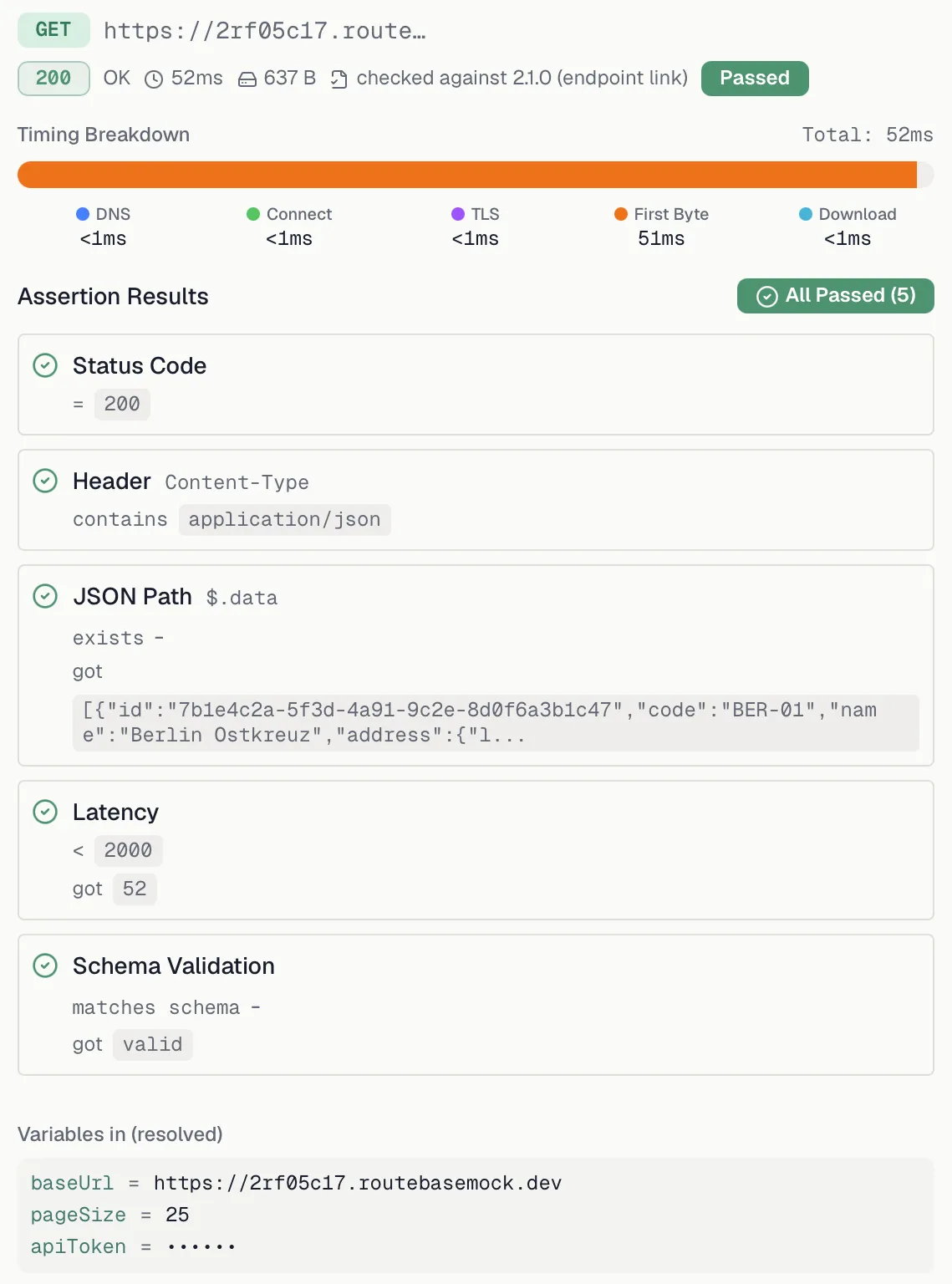Click the orange First Byte legend dot

[x=621, y=214]
